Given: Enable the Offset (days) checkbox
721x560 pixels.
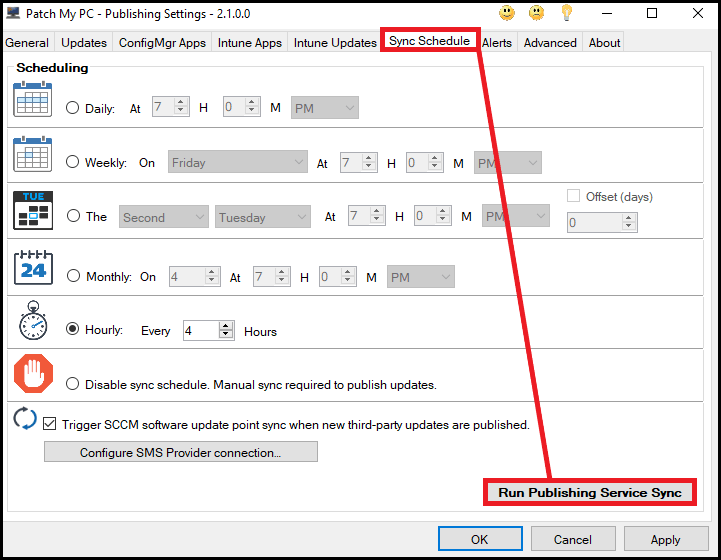Looking at the screenshot, I should [573, 196].
